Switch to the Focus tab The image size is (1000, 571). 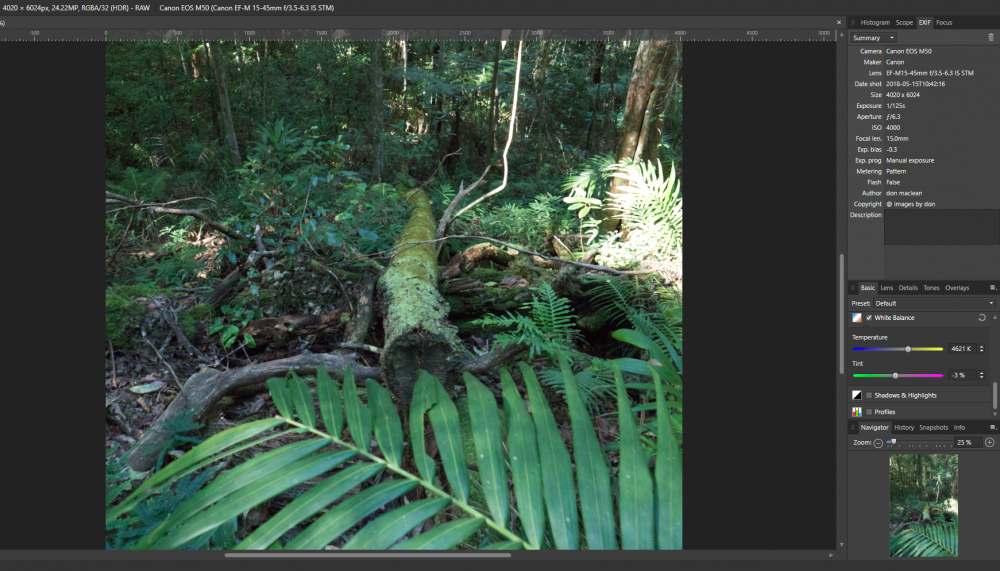944,22
